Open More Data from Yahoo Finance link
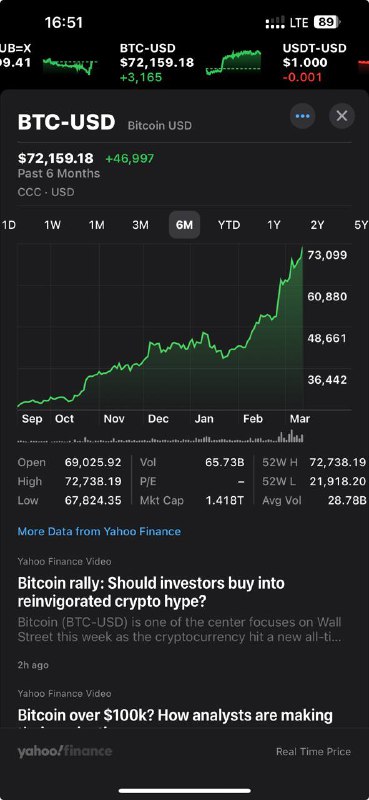The height and width of the screenshot is (800, 369). pos(99,531)
